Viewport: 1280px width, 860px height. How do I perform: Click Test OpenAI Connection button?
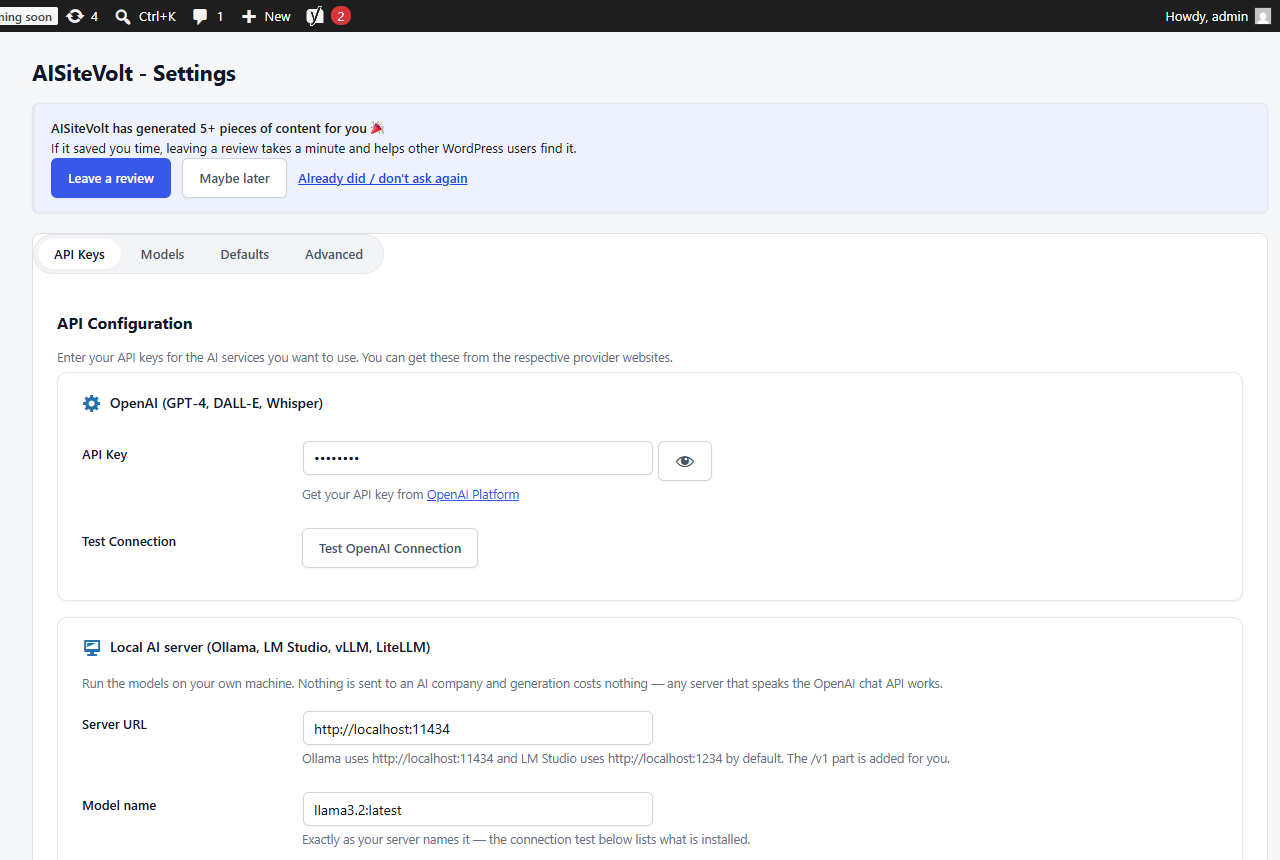click(x=390, y=548)
